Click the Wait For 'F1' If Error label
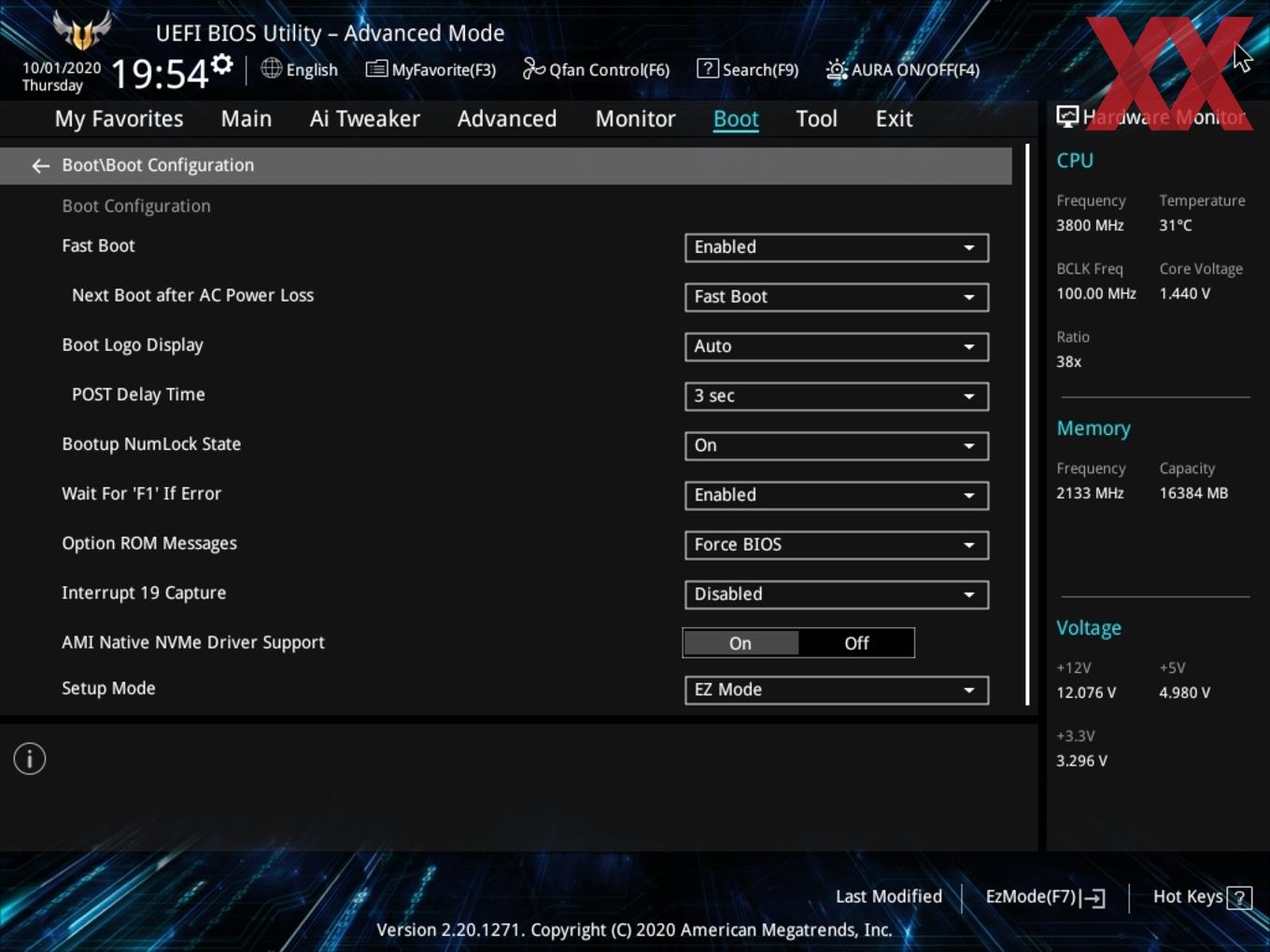 (142, 494)
